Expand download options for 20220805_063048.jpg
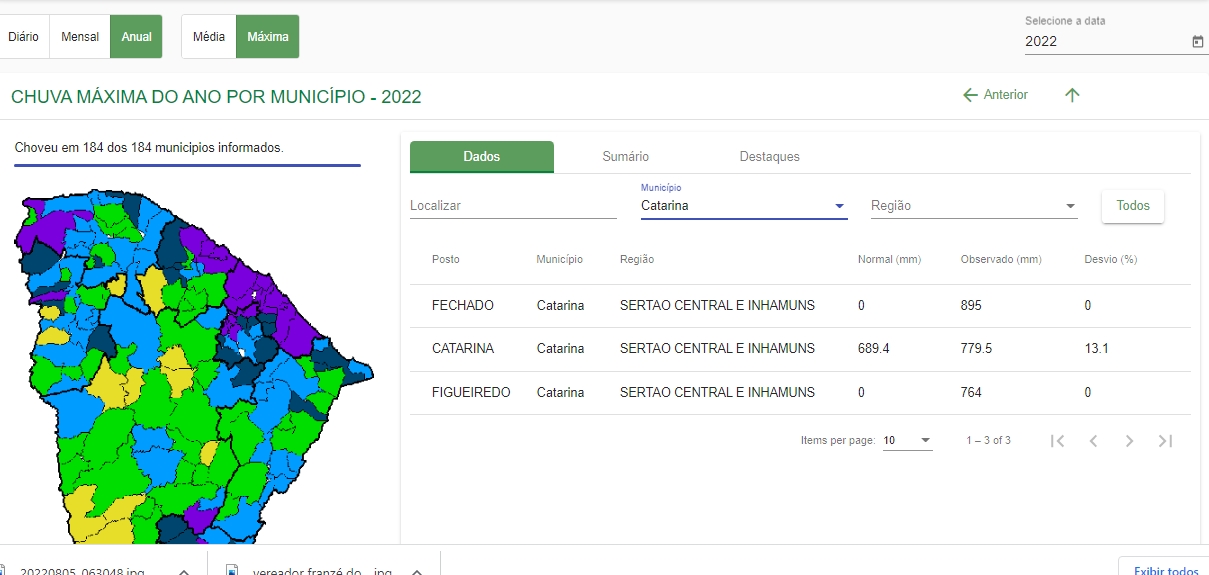 (x=184, y=571)
